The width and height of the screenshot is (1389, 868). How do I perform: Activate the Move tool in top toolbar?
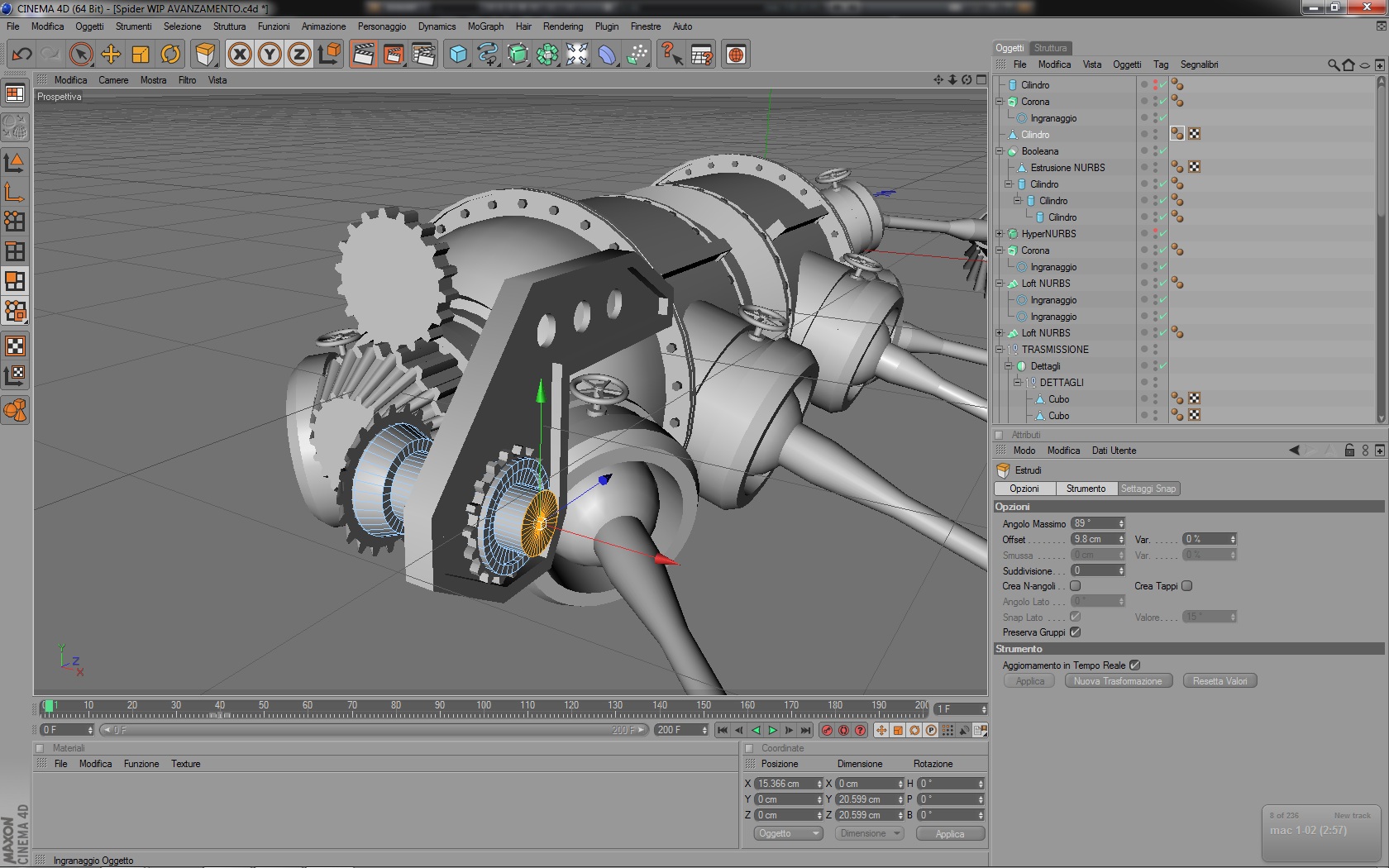pyautogui.click(x=110, y=55)
